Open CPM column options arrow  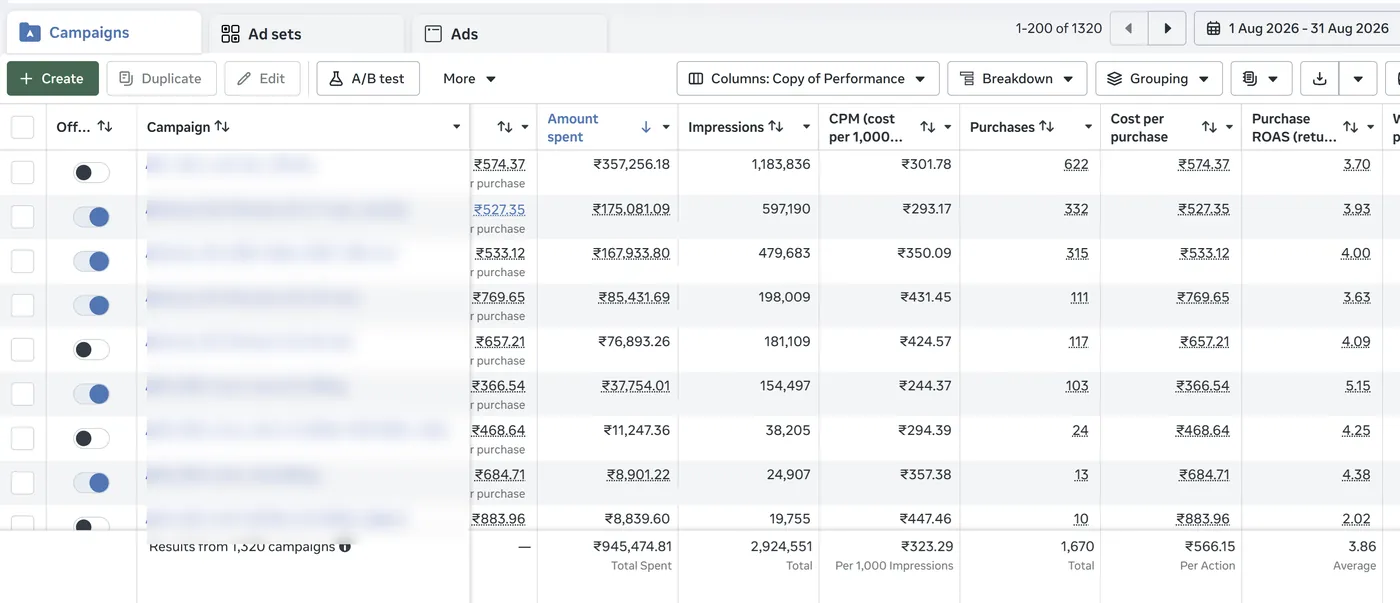947,127
